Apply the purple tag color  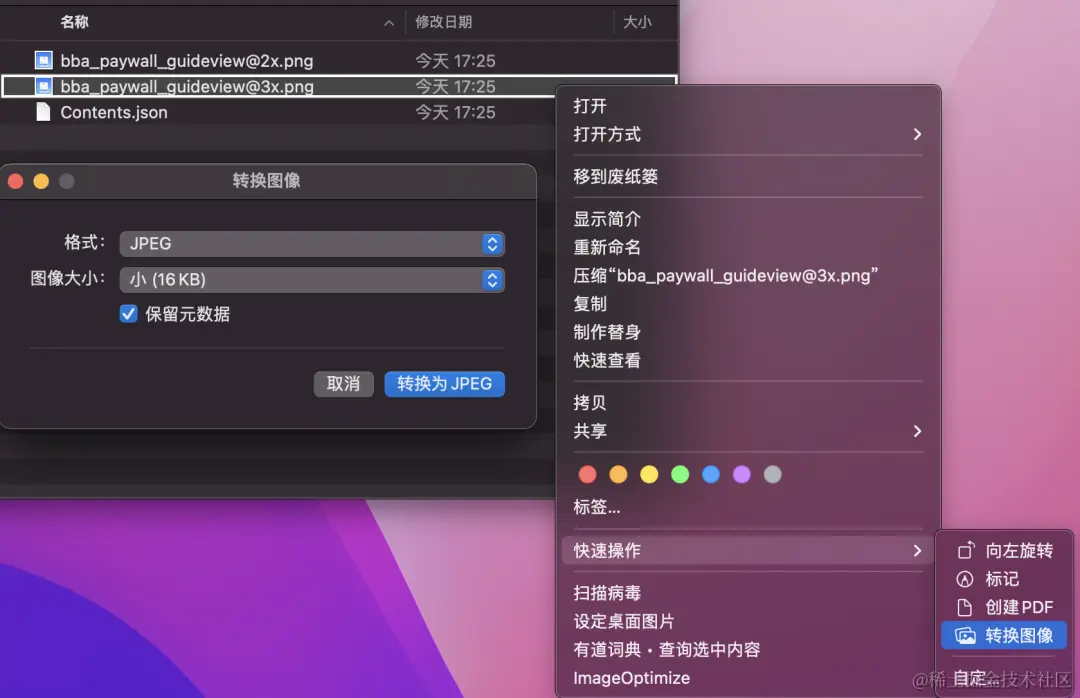tap(742, 474)
